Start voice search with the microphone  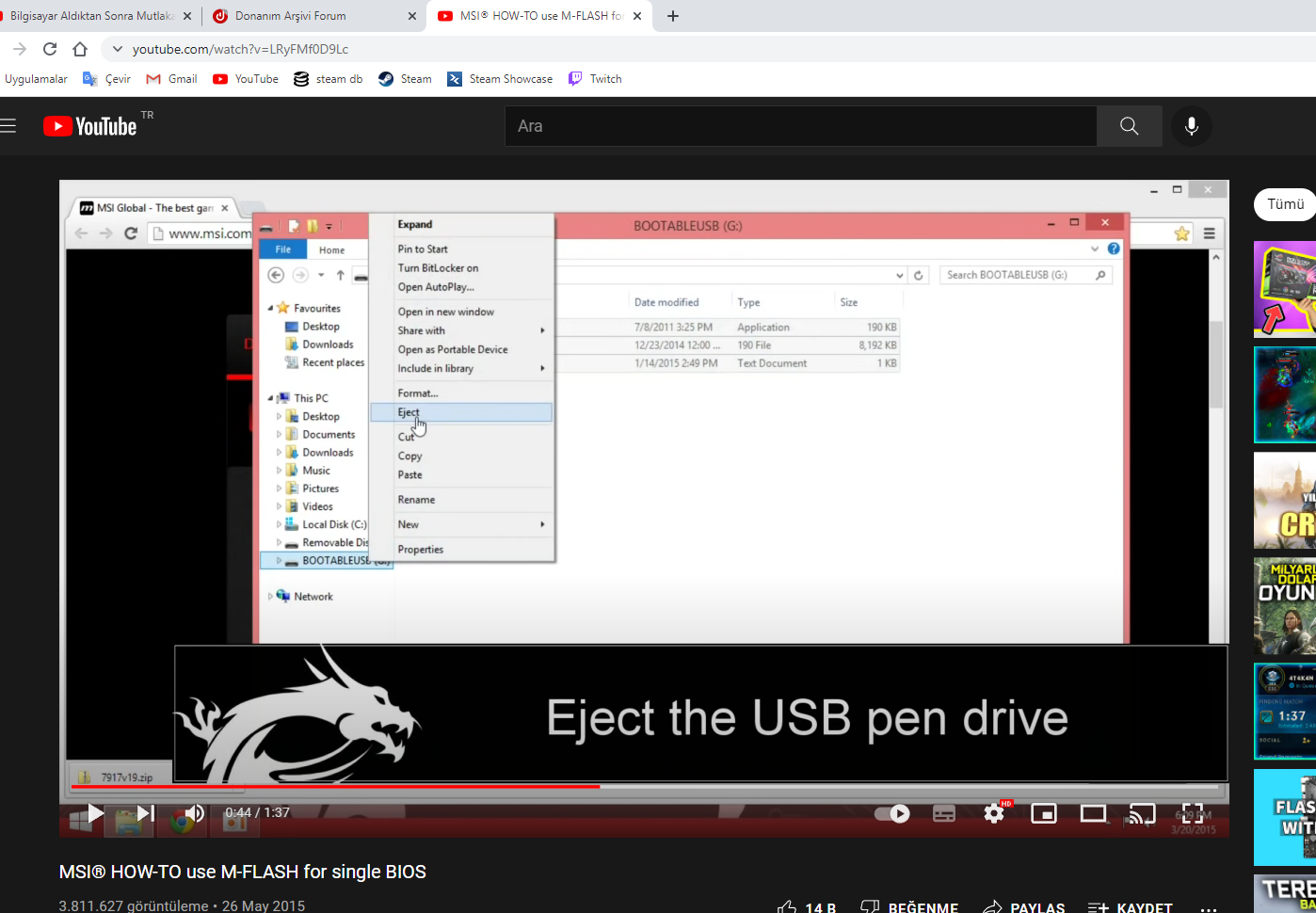(x=1192, y=126)
